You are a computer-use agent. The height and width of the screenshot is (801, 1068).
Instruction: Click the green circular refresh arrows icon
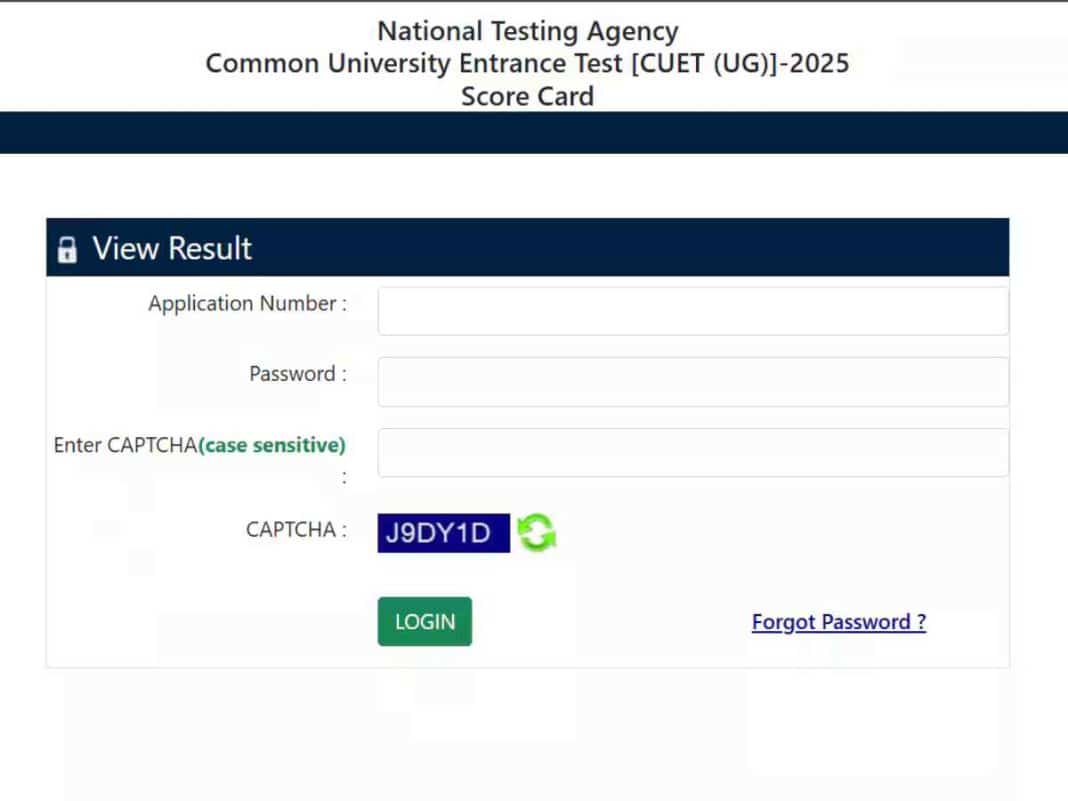pos(535,532)
